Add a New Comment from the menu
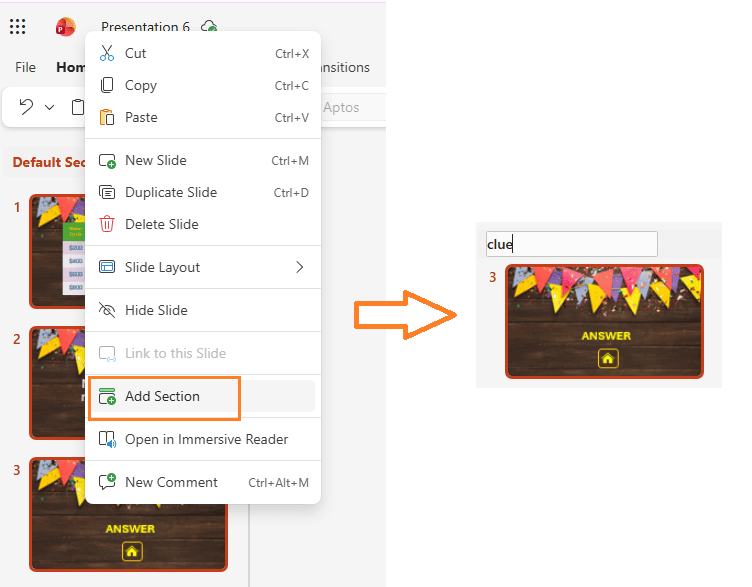752x587 pixels. pyautogui.click(x=171, y=482)
